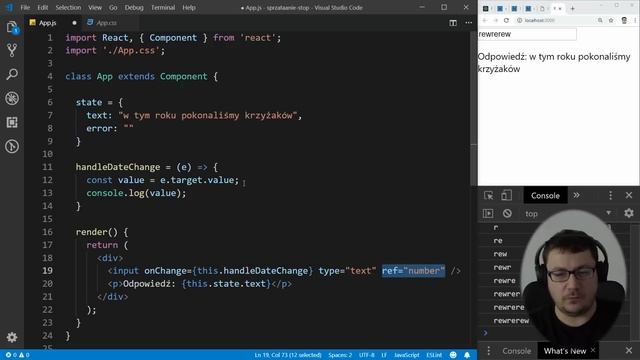
Task: Click the feedback smiley in the status bar
Action: (453, 355)
